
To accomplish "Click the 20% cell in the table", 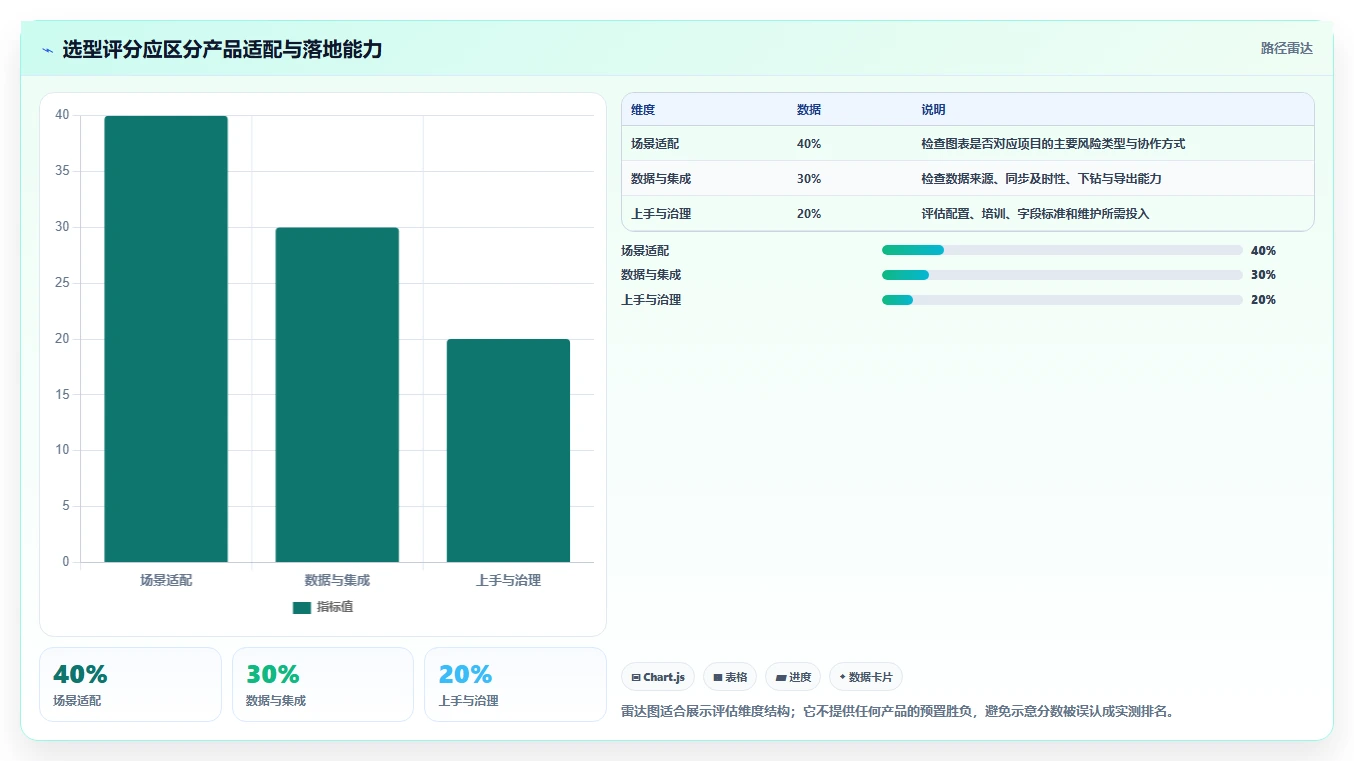I will click(x=809, y=214).
